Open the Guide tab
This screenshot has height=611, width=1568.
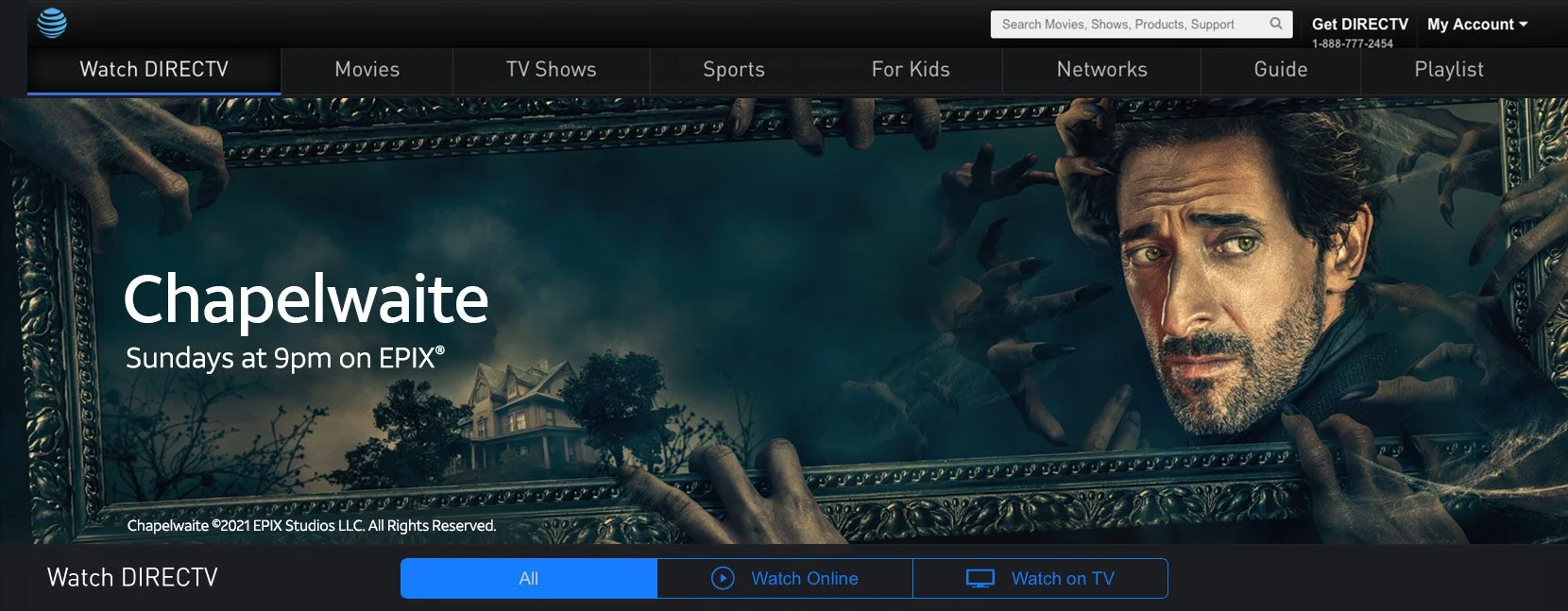coord(1281,70)
